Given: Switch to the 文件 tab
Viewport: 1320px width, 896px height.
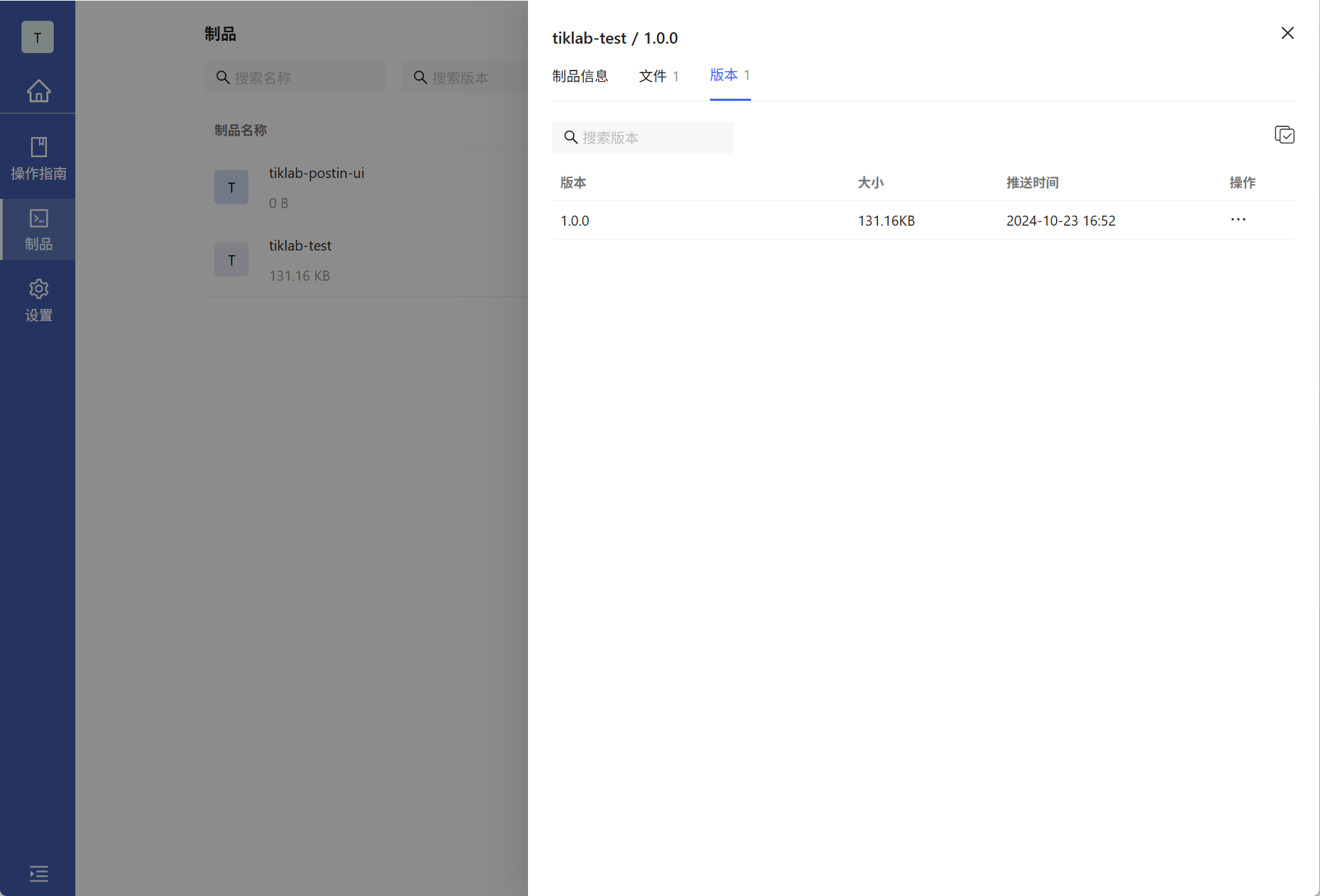Looking at the screenshot, I should (x=658, y=76).
